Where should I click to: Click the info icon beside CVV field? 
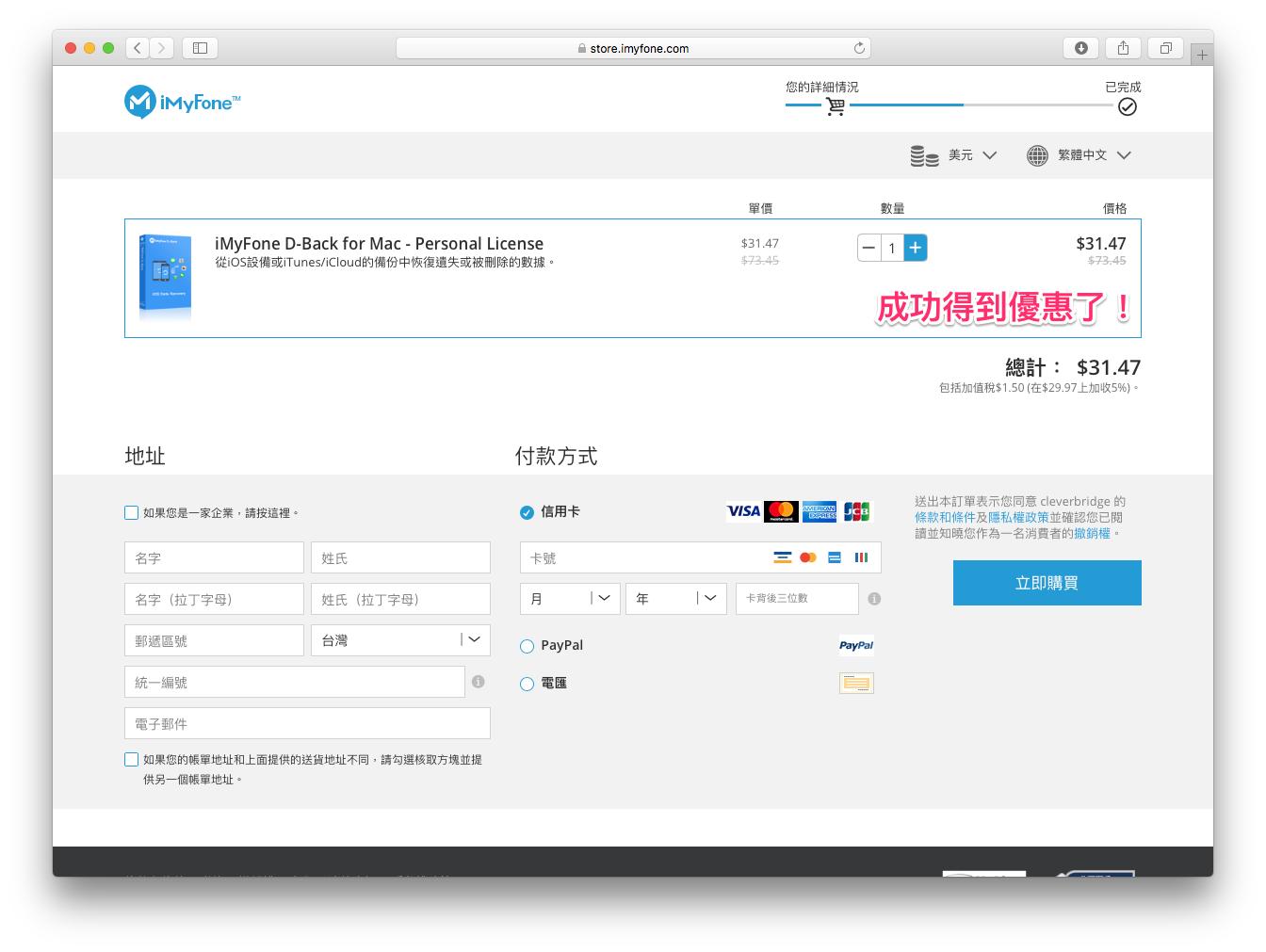point(874,599)
